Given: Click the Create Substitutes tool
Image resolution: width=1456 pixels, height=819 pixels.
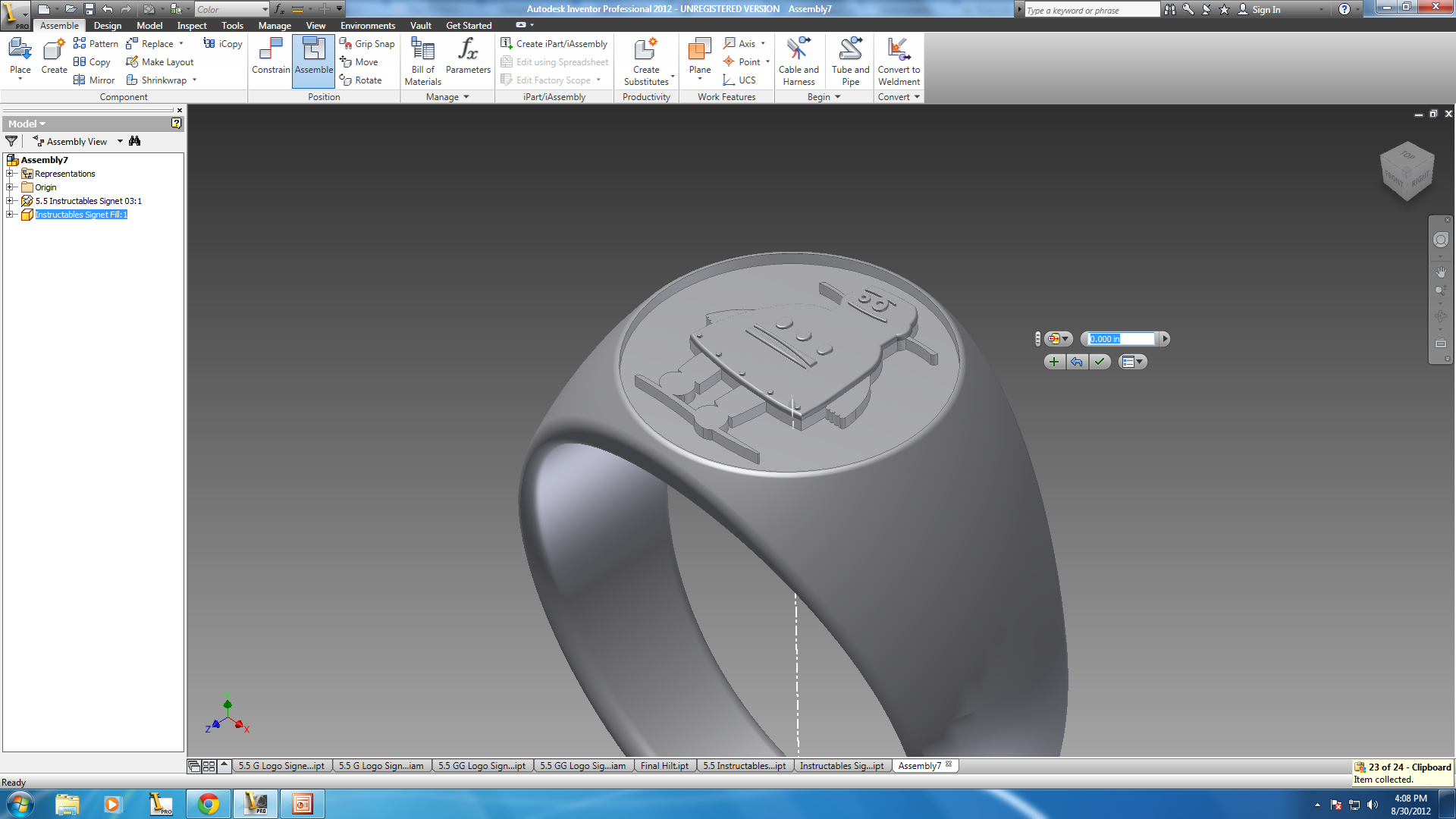Looking at the screenshot, I should coord(647,61).
